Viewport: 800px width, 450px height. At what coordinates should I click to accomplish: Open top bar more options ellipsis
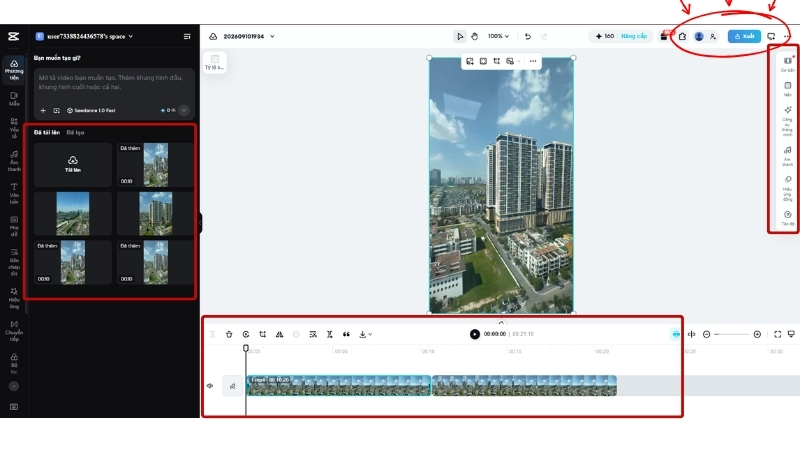point(787,36)
